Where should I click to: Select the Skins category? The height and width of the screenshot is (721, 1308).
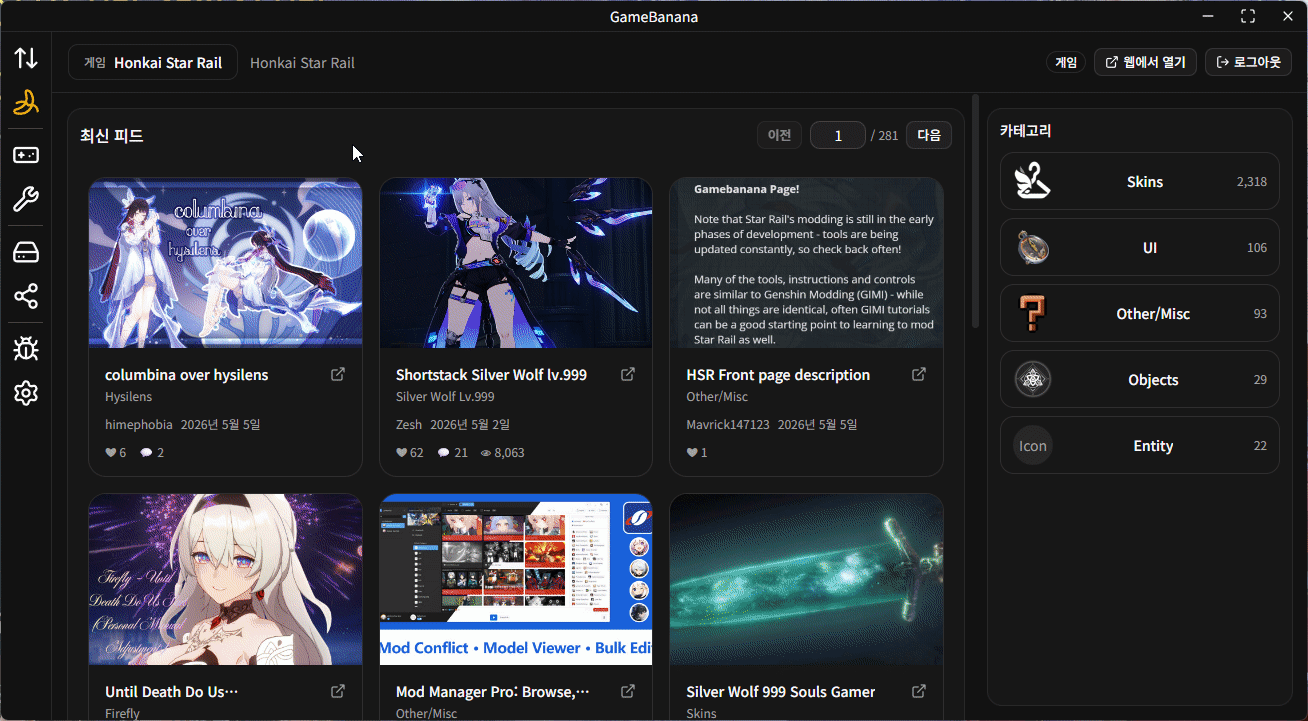tap(1140, 182)
